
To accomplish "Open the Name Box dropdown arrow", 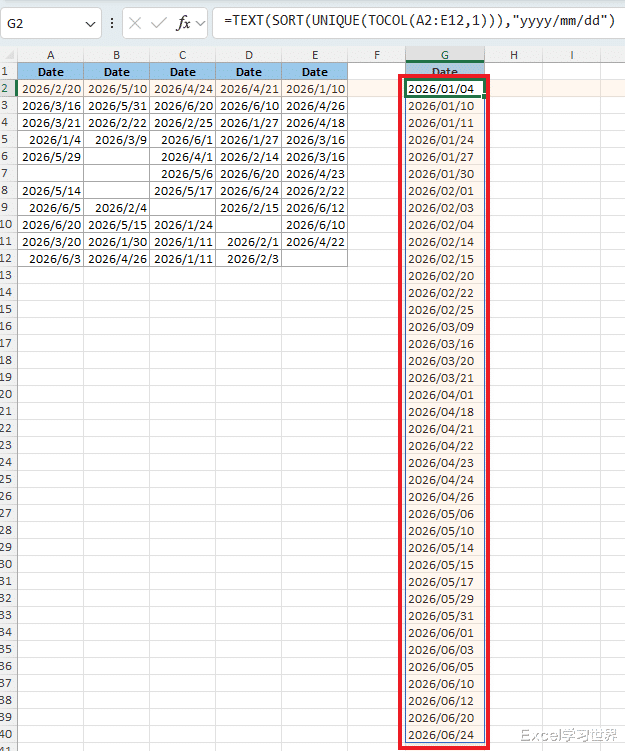I will (x=90, y=23).
